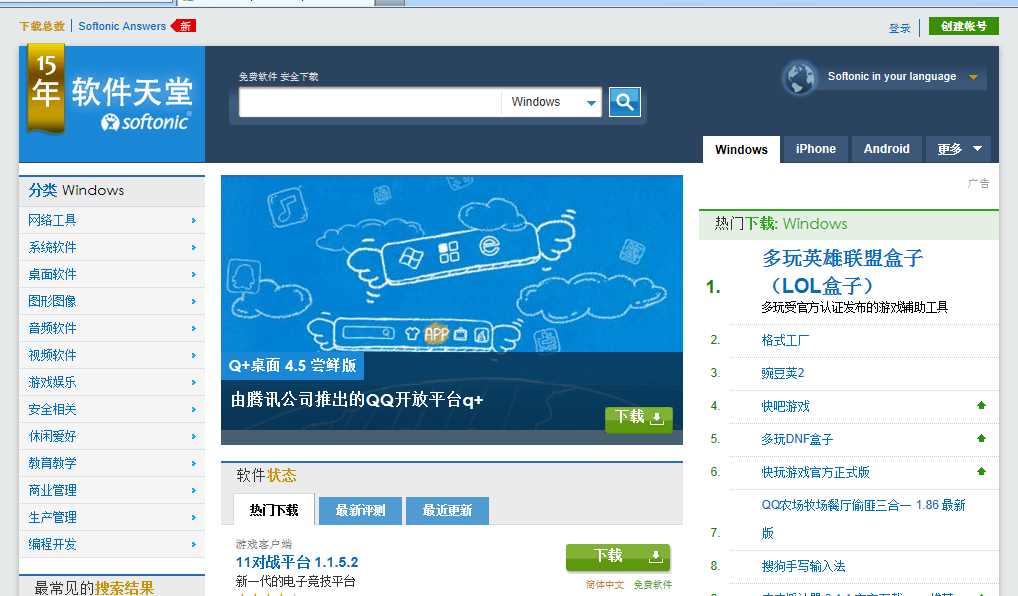Image resolution: width=1018 pixels, height=596 pixels.
Task: Click 下载 button for 11对战平台
Action: pos(618,556)
